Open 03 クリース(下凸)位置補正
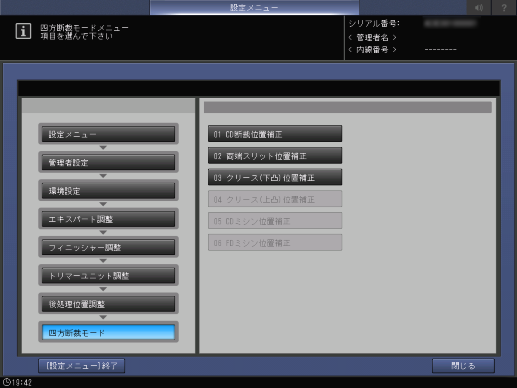The image size is (517, 388). 275,177
